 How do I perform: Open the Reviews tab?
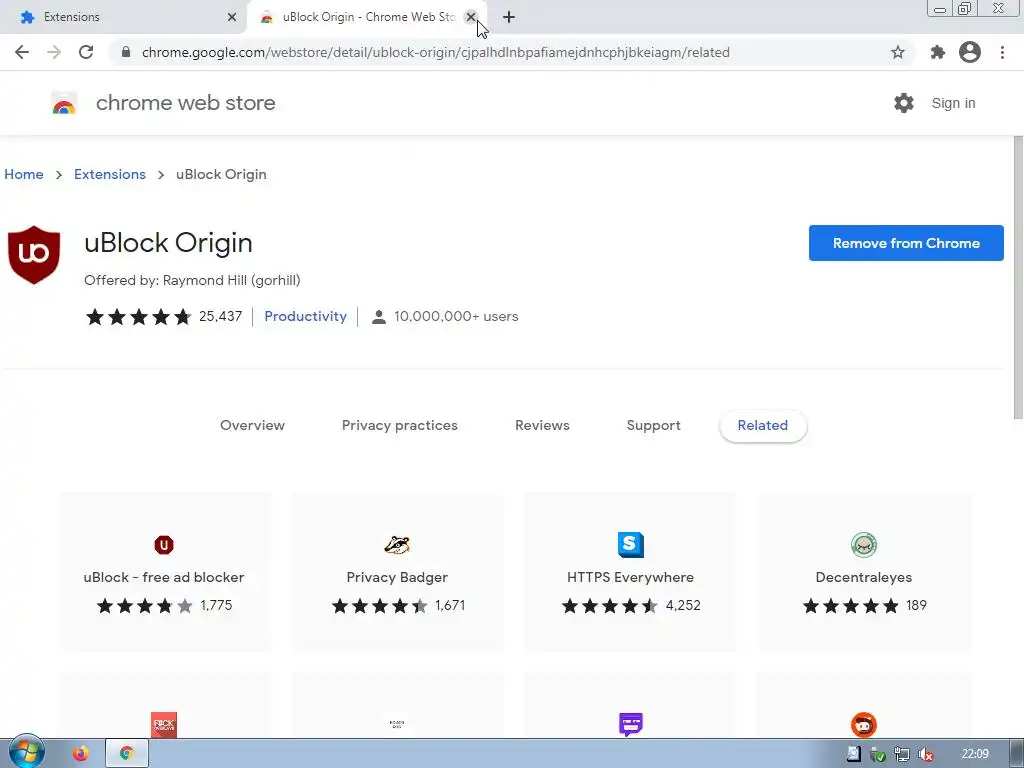pyautogui.click(x=542, y=425)
